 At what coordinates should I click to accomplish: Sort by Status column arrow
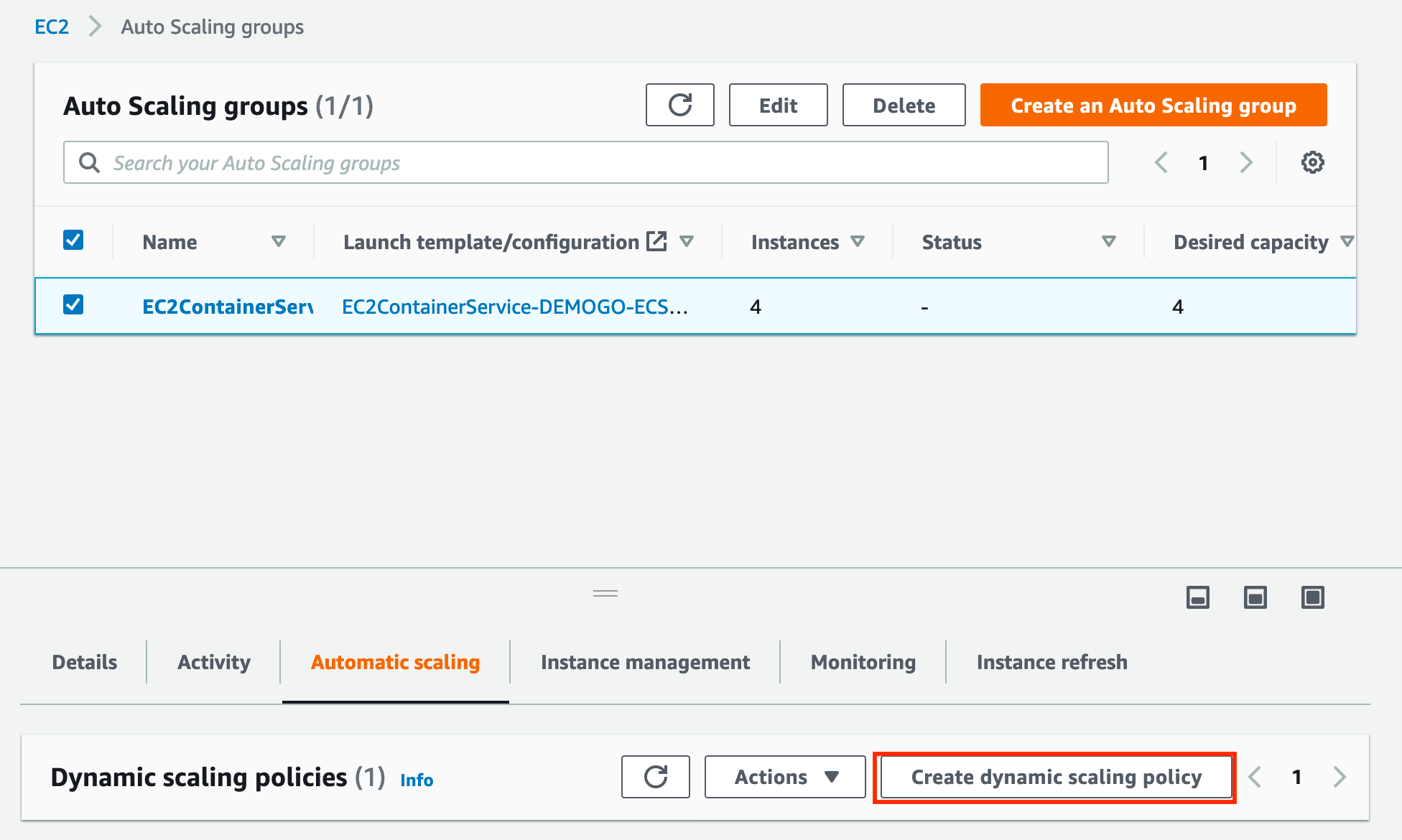coord(1109,241)
